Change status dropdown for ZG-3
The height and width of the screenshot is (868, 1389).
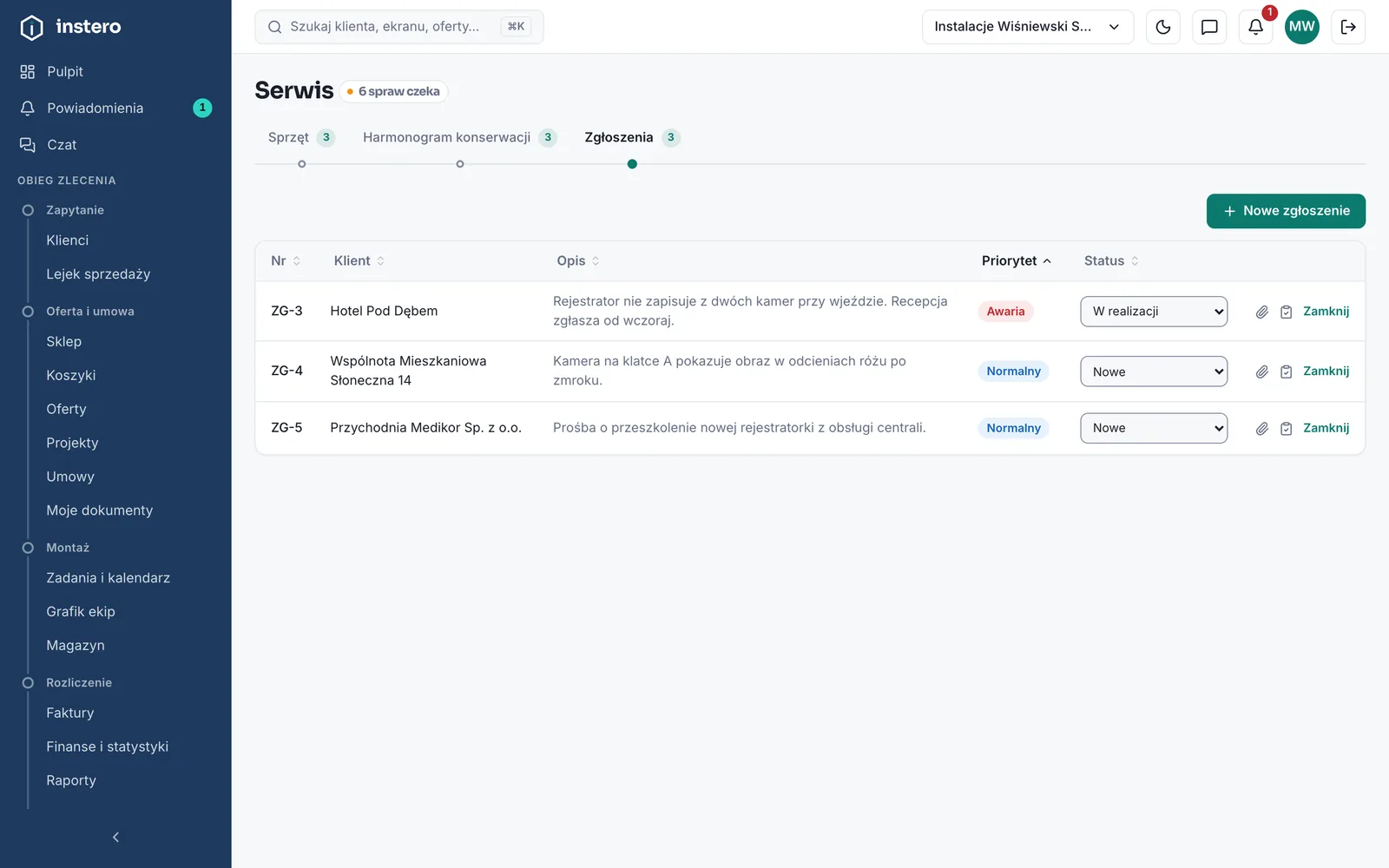[1154, 312]
